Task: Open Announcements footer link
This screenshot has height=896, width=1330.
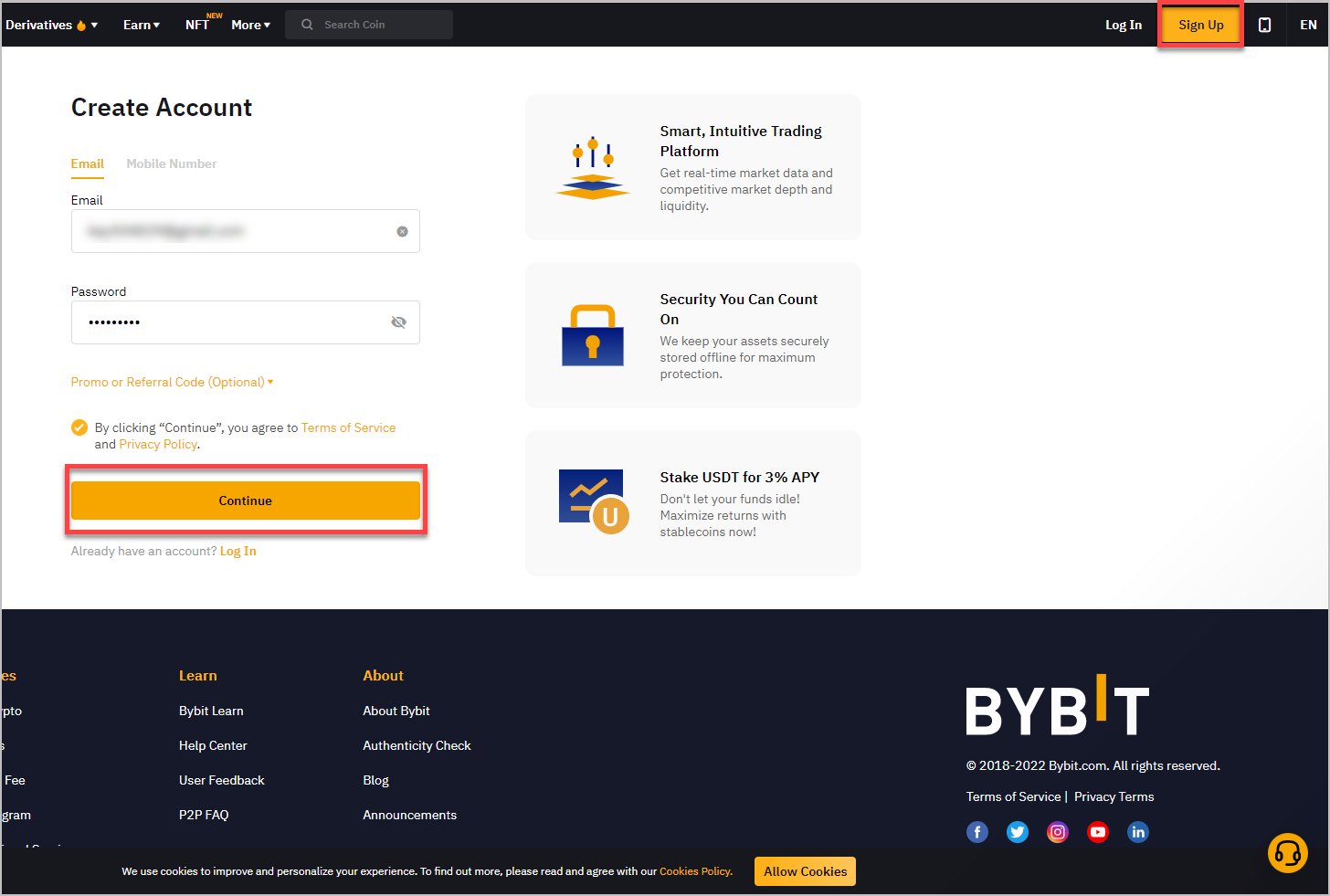Action: click(x=409, y=815)
